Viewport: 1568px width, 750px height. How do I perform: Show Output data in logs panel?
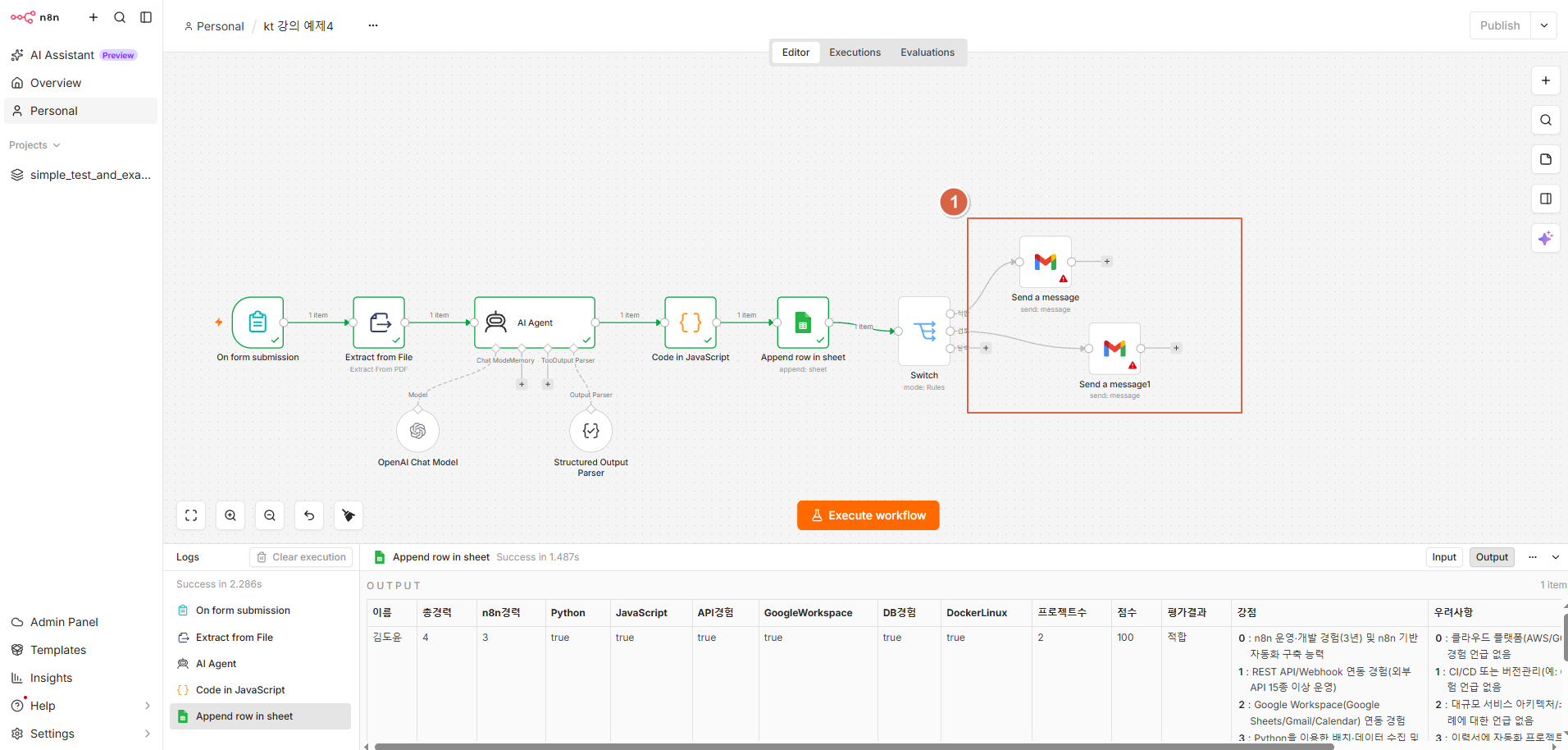[1492, 557]
